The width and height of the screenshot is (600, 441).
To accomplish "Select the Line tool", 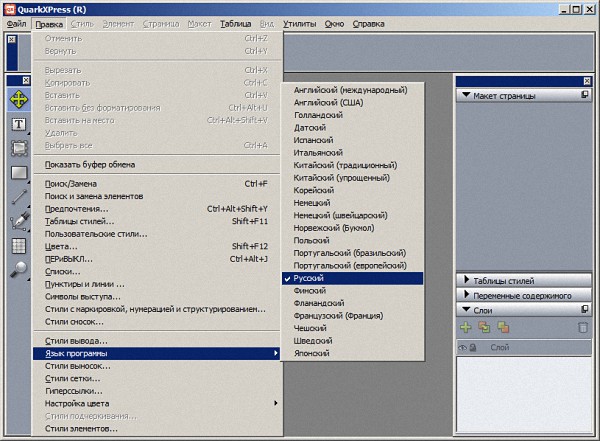I will (18, 196).
